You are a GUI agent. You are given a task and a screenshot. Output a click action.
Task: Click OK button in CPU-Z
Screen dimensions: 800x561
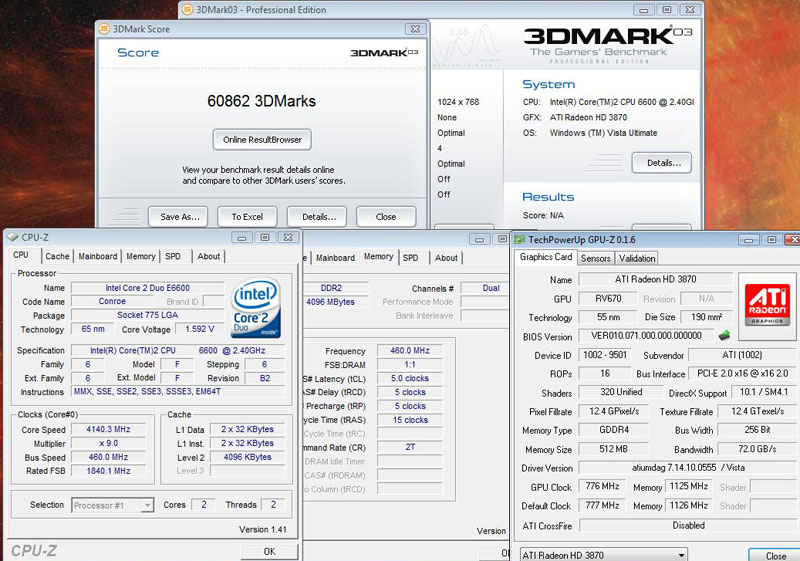point(269,552)
